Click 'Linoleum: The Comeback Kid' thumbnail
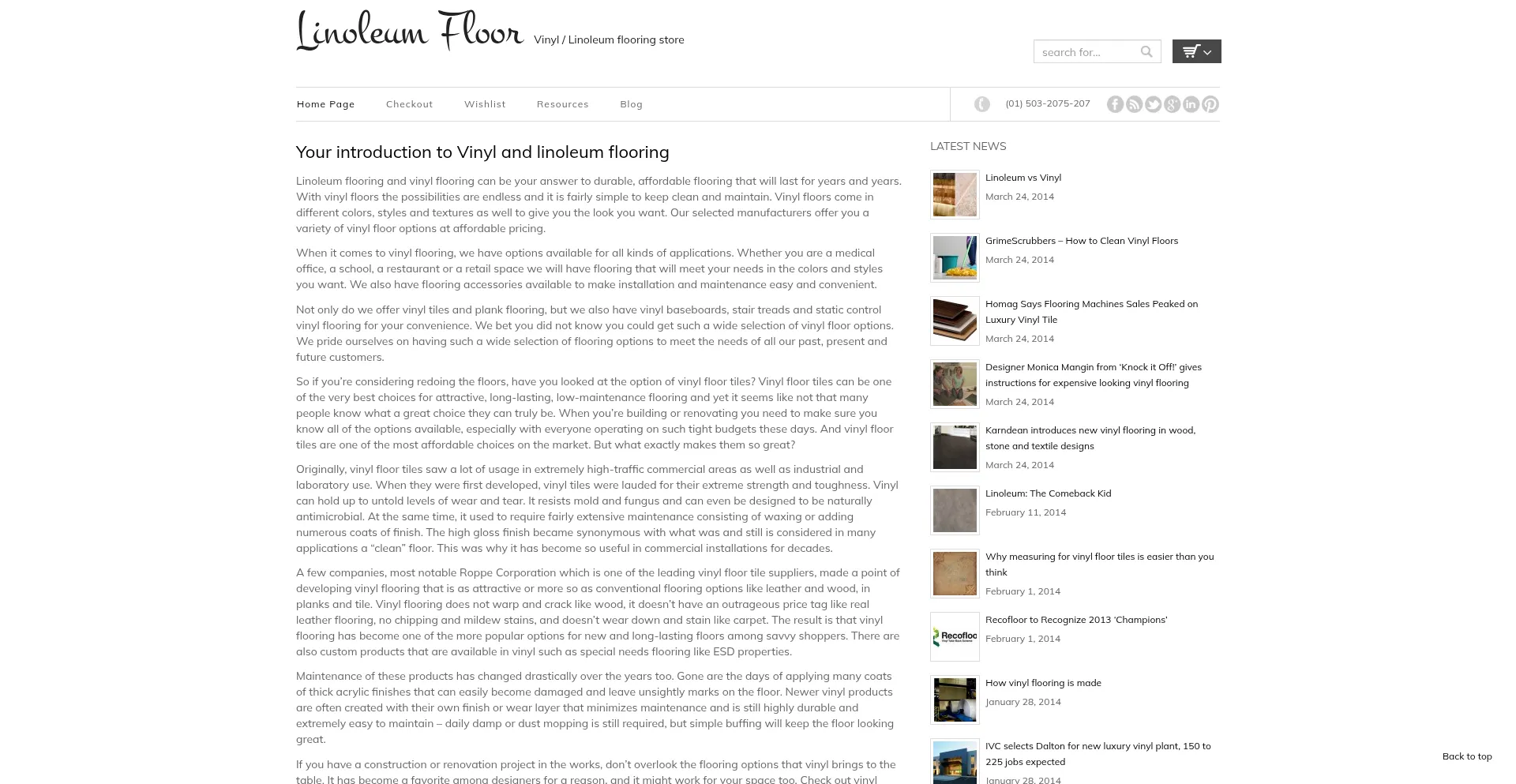 click(955, 510)
